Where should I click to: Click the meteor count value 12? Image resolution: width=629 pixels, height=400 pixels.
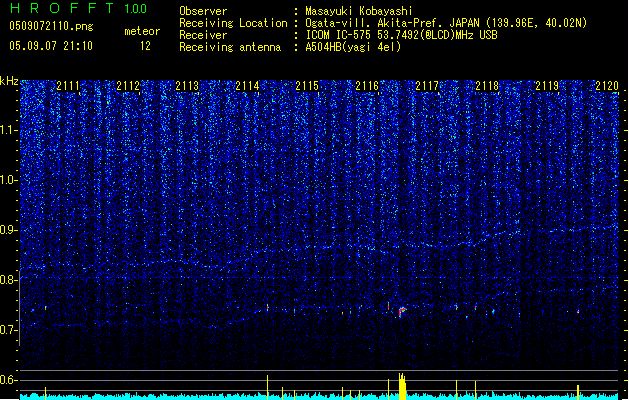145,46
